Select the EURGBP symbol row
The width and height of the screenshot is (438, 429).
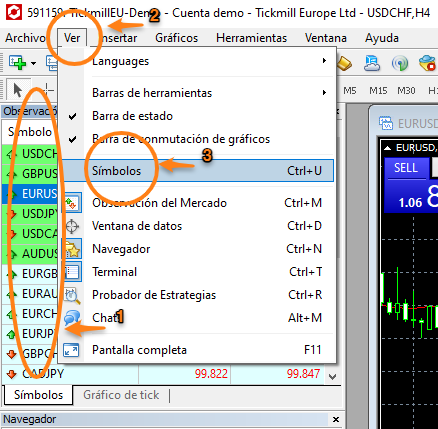pos(30,274)
